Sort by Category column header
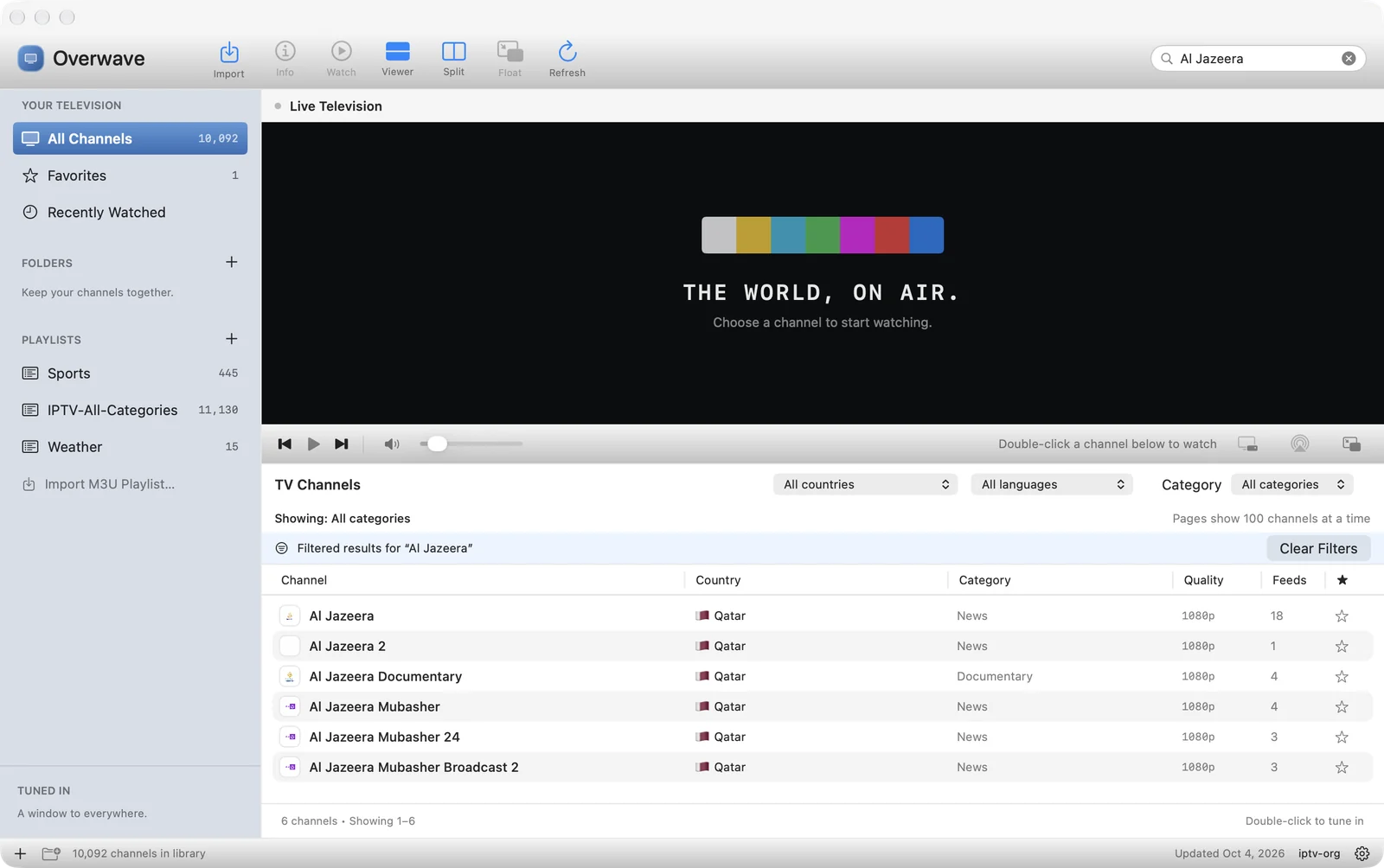Viewport: 1384px width, 868px height. [984, 580]
